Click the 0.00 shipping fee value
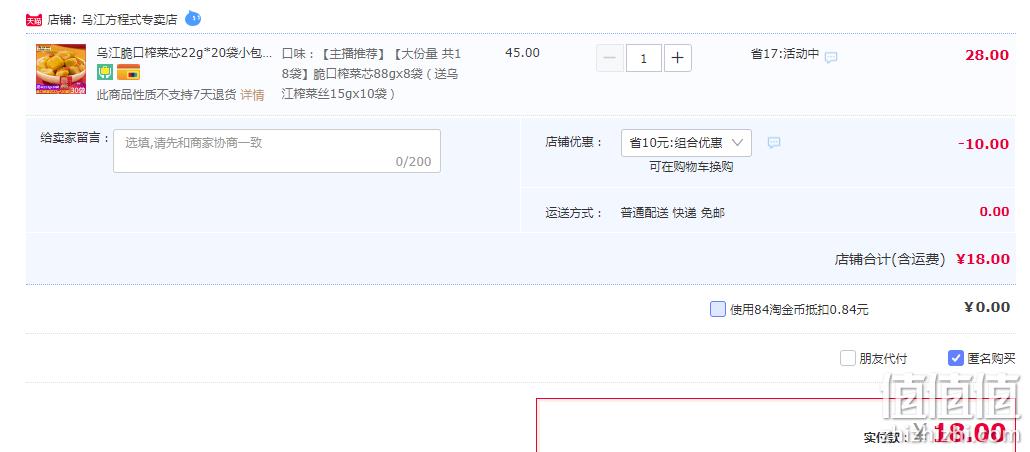 pos(994,212)
